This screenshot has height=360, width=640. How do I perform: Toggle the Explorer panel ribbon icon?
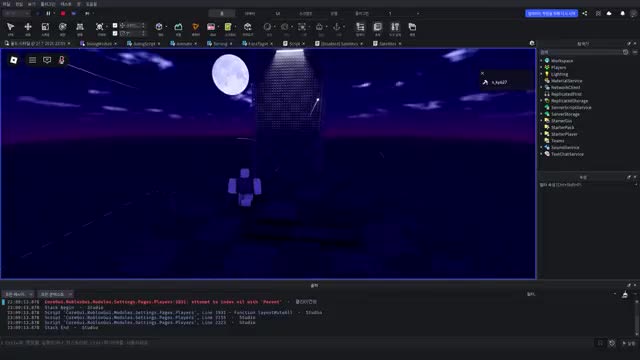360,27
